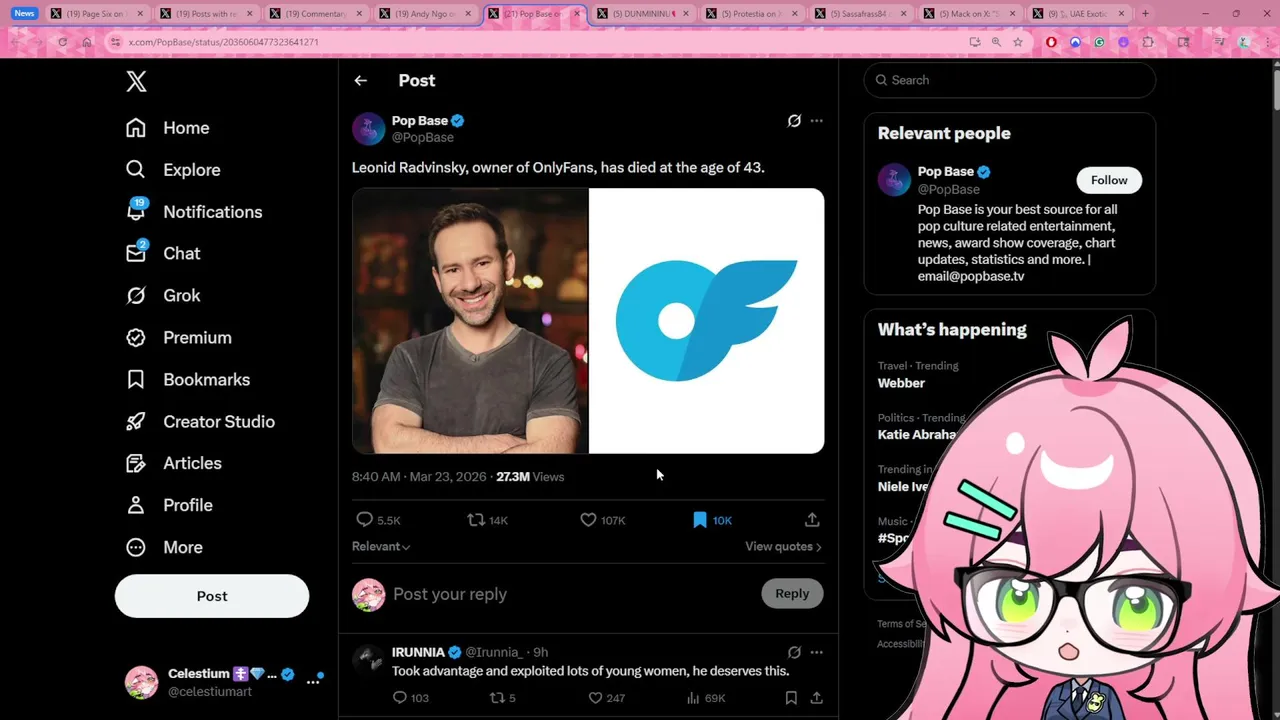Image resolution: width=1280 pixels, height=720 pixels.
Task: Click View quotes link
Action: (x=783, y=547)
